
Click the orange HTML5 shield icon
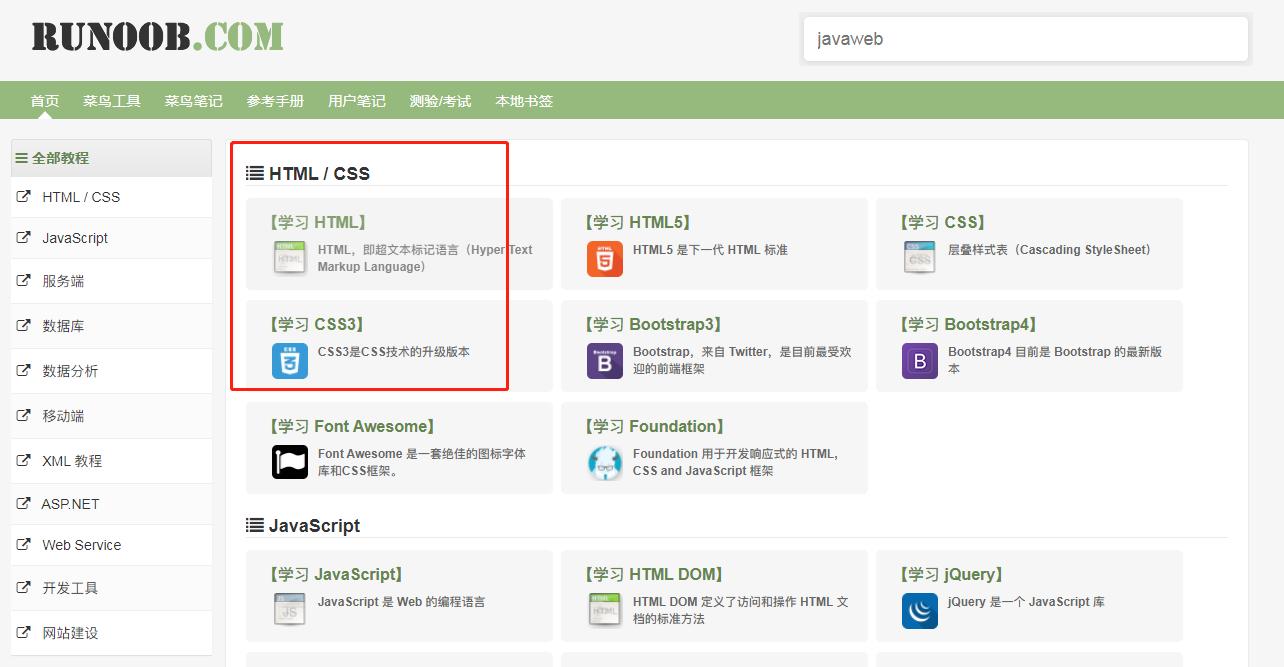605,258
